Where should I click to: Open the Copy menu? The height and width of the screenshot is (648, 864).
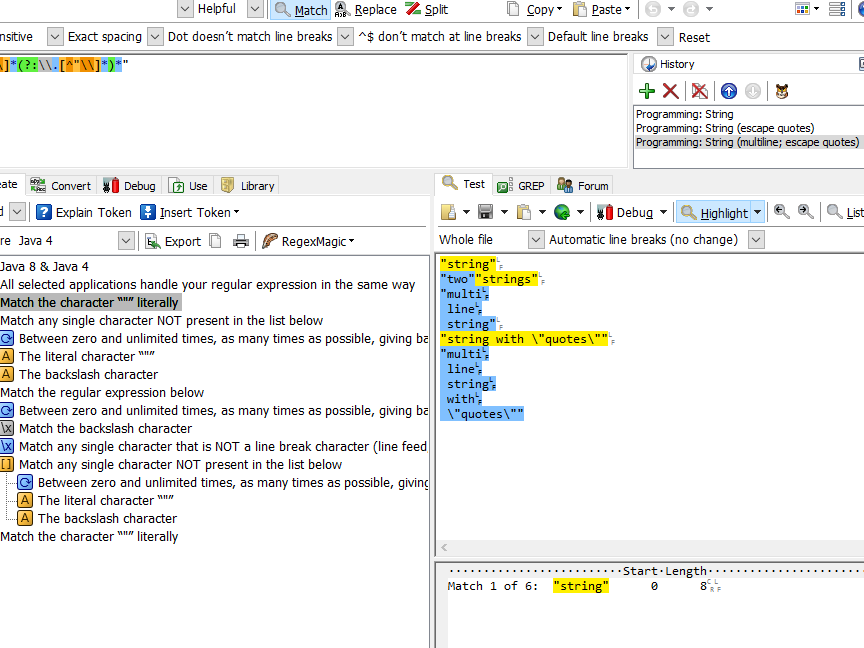534,9
